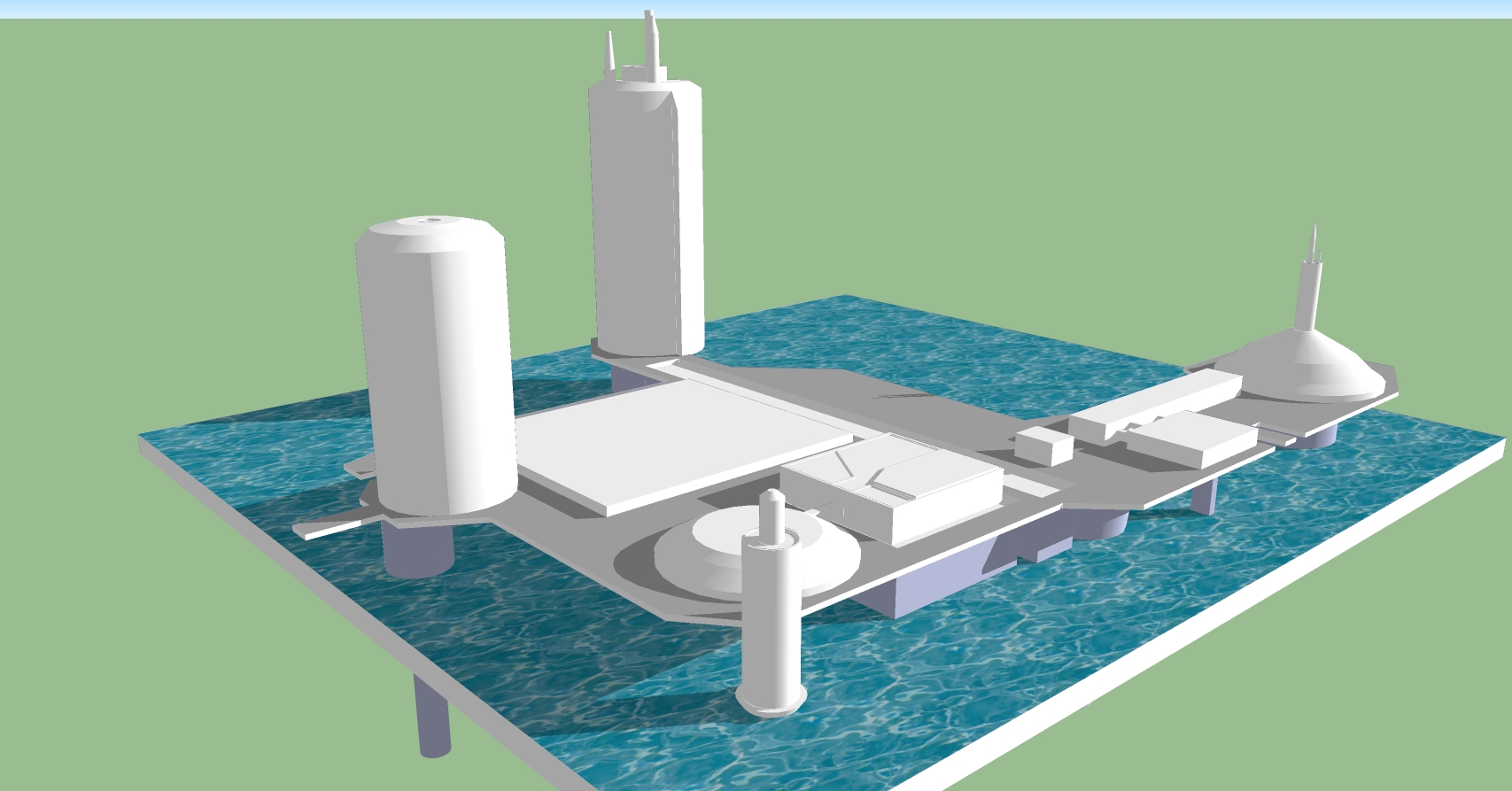Click the narrow walkway arm extending left

pyautogui.click(x=328, y=528)
